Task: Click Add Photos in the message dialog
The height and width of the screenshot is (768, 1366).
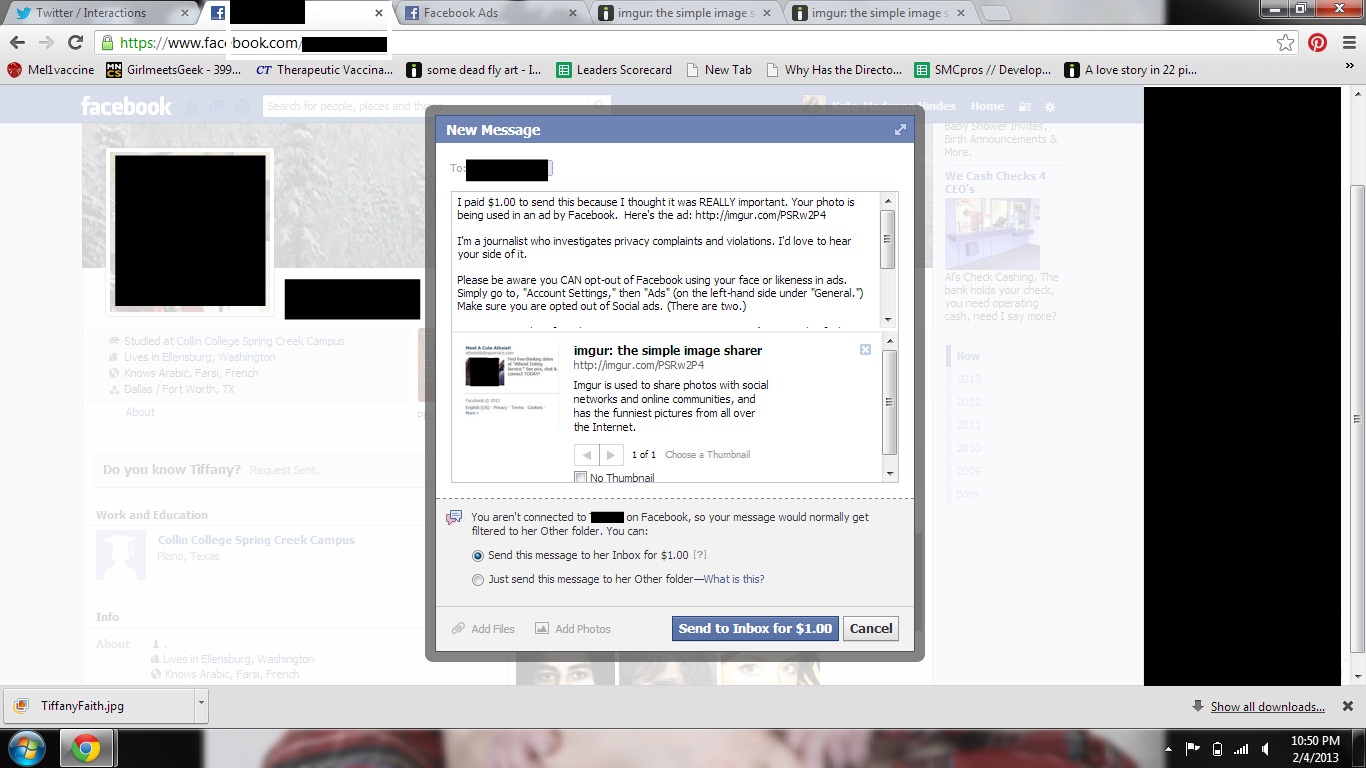Action: [x=572, y=629]
